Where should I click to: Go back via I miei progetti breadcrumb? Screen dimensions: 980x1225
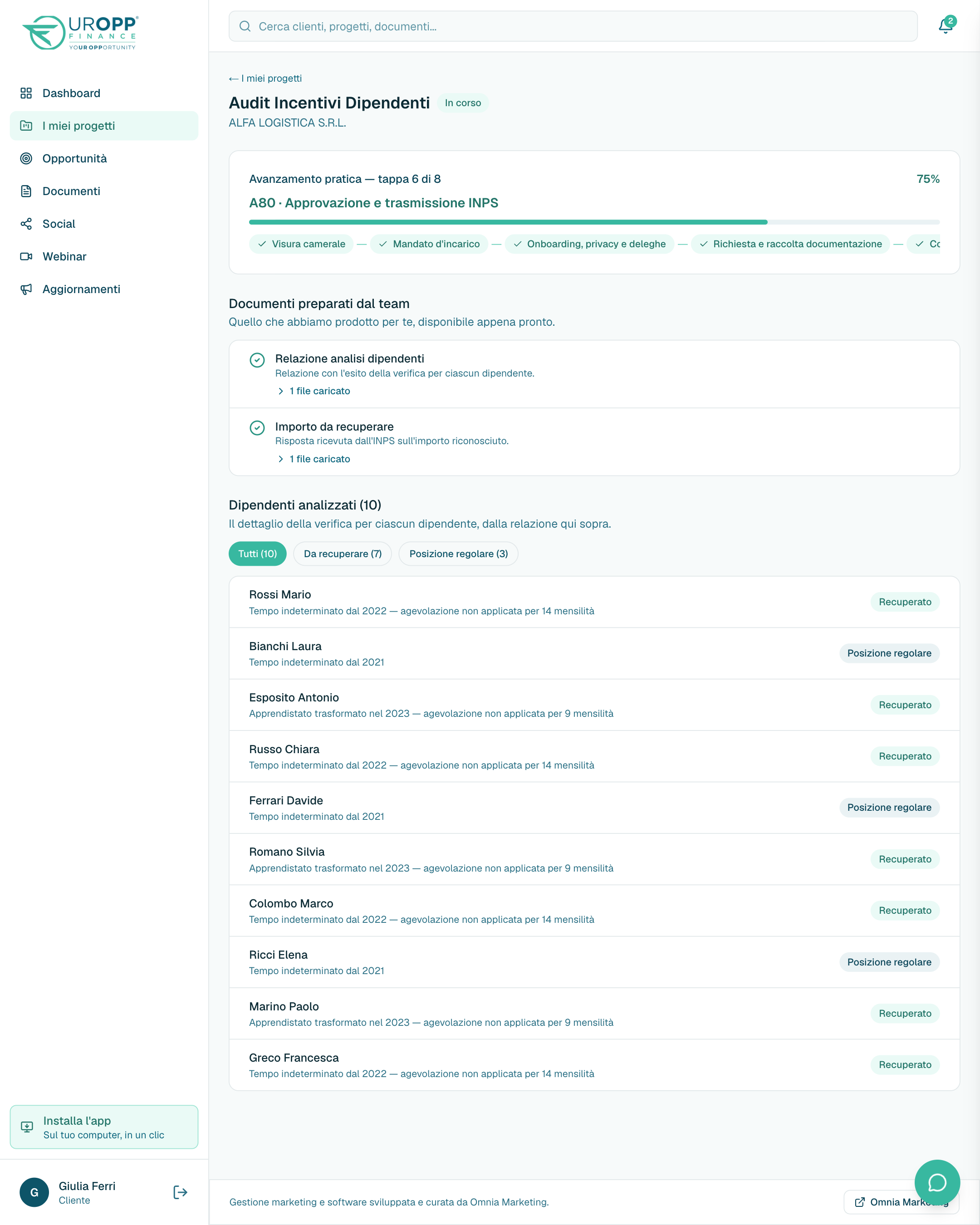coord(265,78)
